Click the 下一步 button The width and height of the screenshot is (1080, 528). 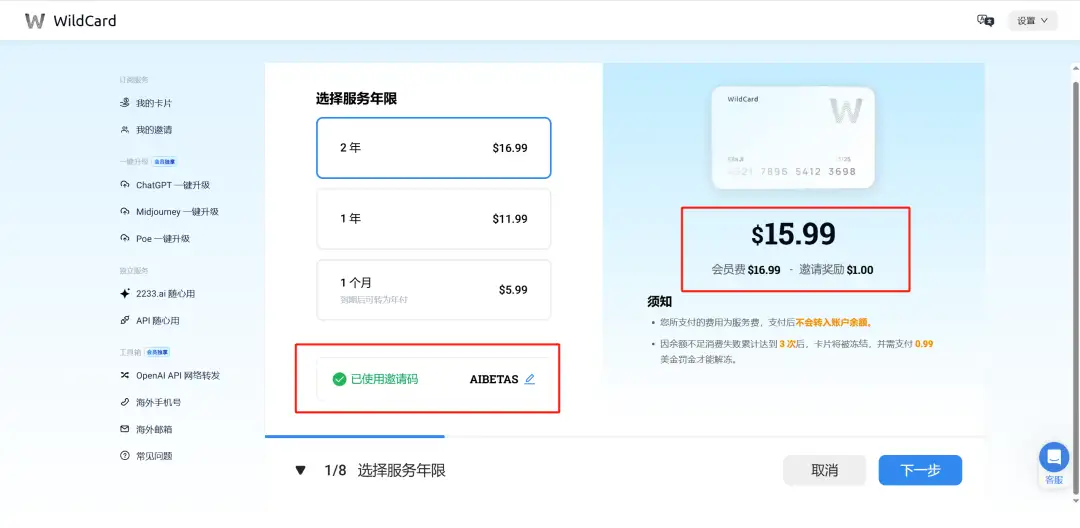point(920,470)
